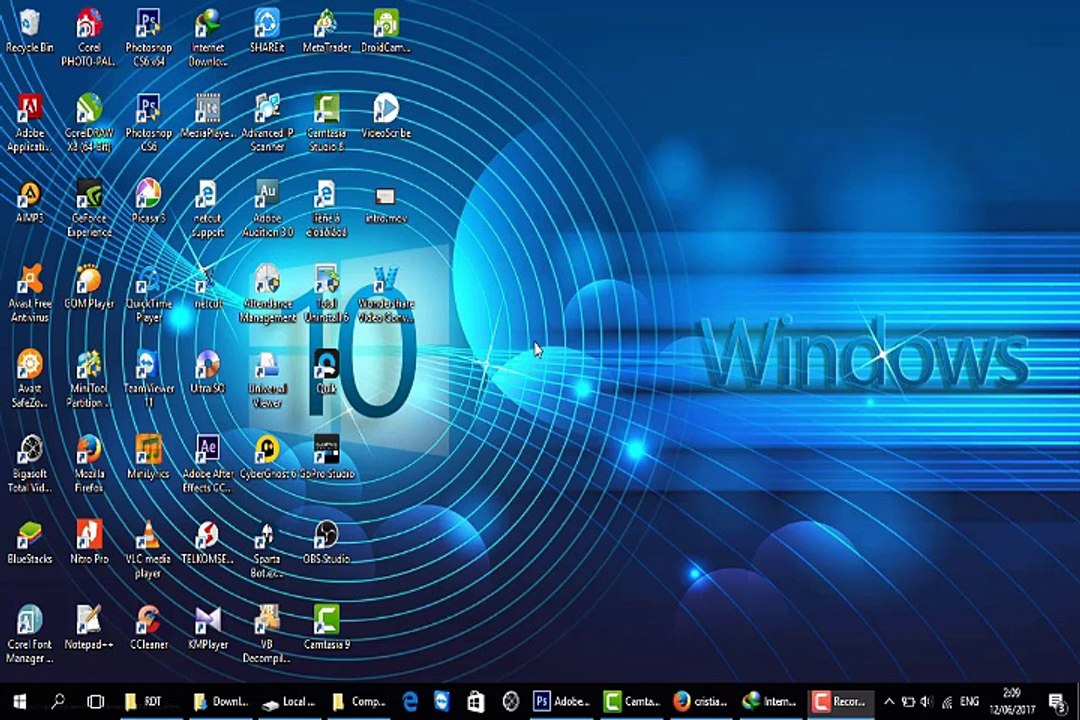Click VLC media player desktop shortcut

148,549
